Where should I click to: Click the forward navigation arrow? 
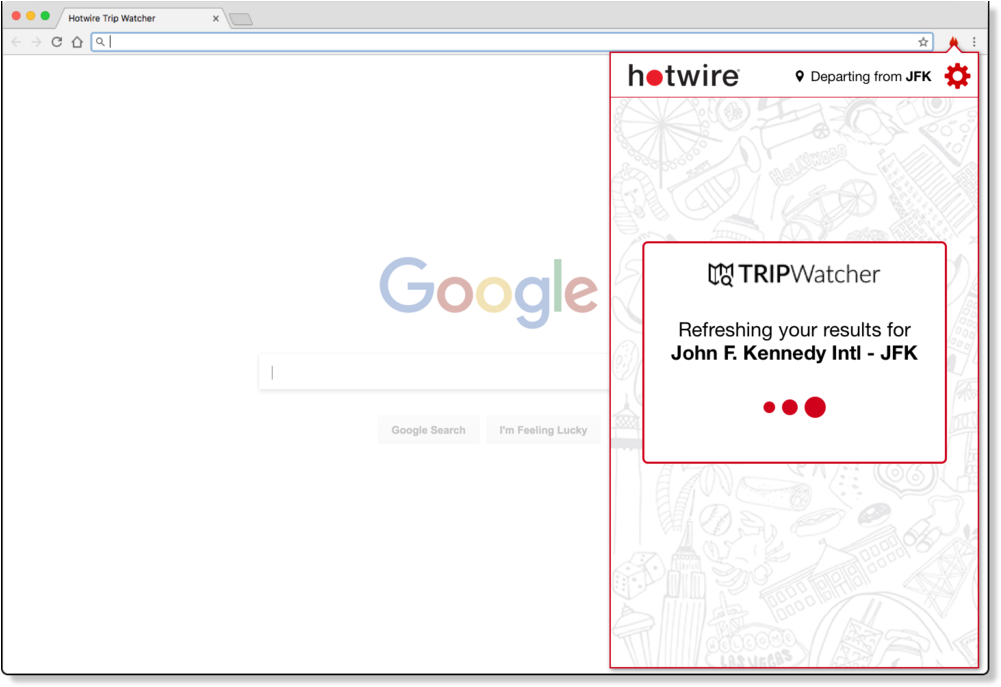36,42
